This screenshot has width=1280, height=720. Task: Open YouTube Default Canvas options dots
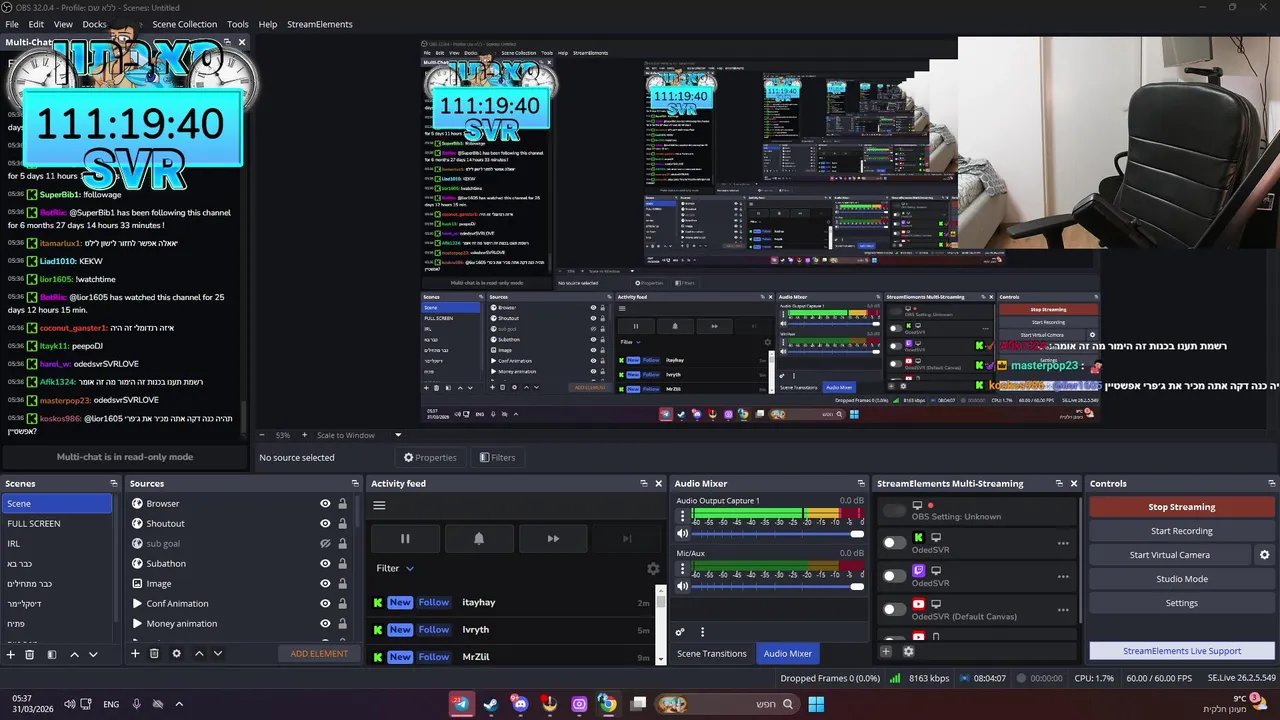[x=1063, y=609]
